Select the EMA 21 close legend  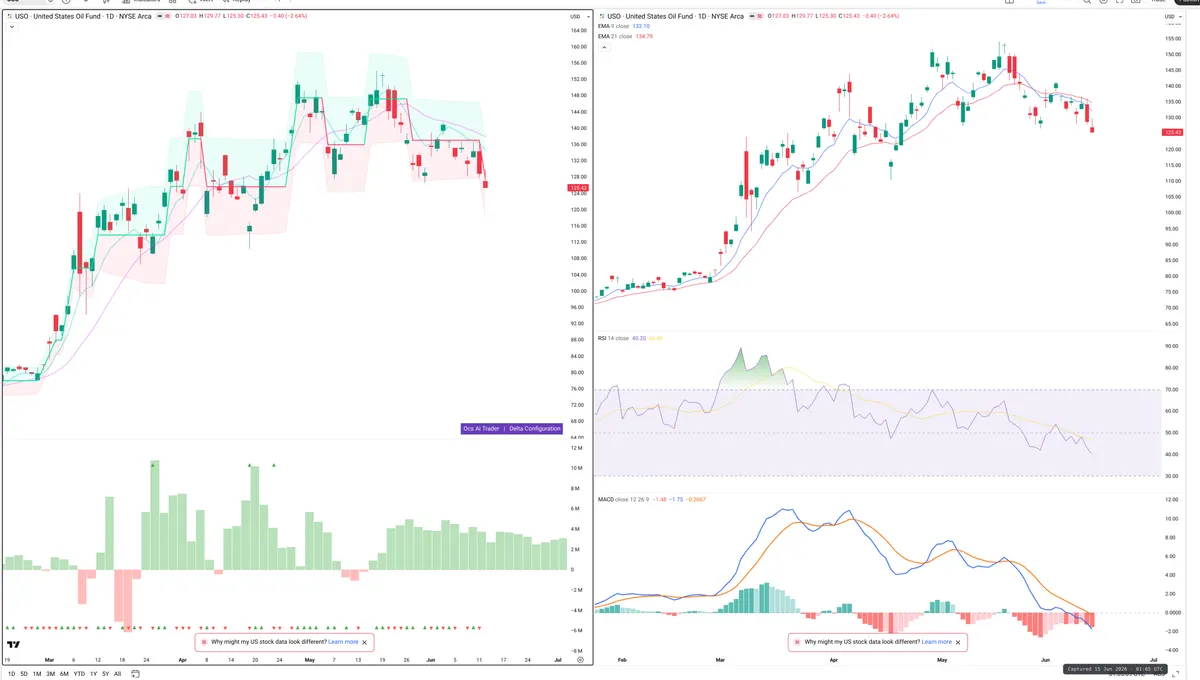click(615, 36)
